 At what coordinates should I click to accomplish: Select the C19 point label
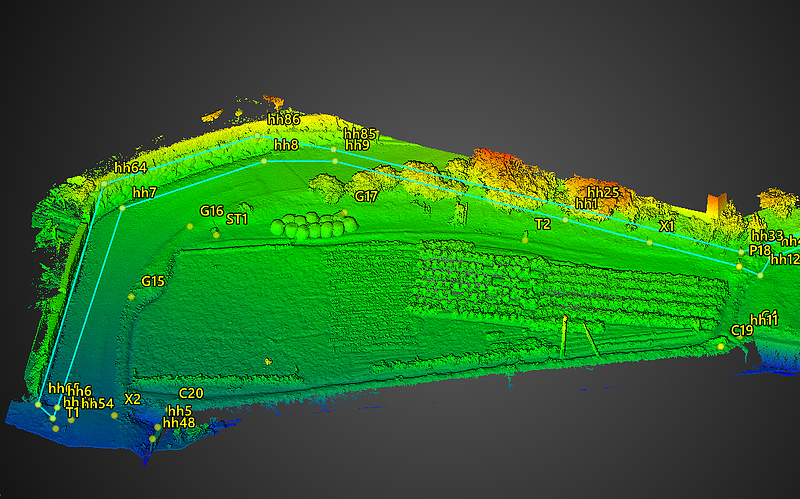coord(742,331)
